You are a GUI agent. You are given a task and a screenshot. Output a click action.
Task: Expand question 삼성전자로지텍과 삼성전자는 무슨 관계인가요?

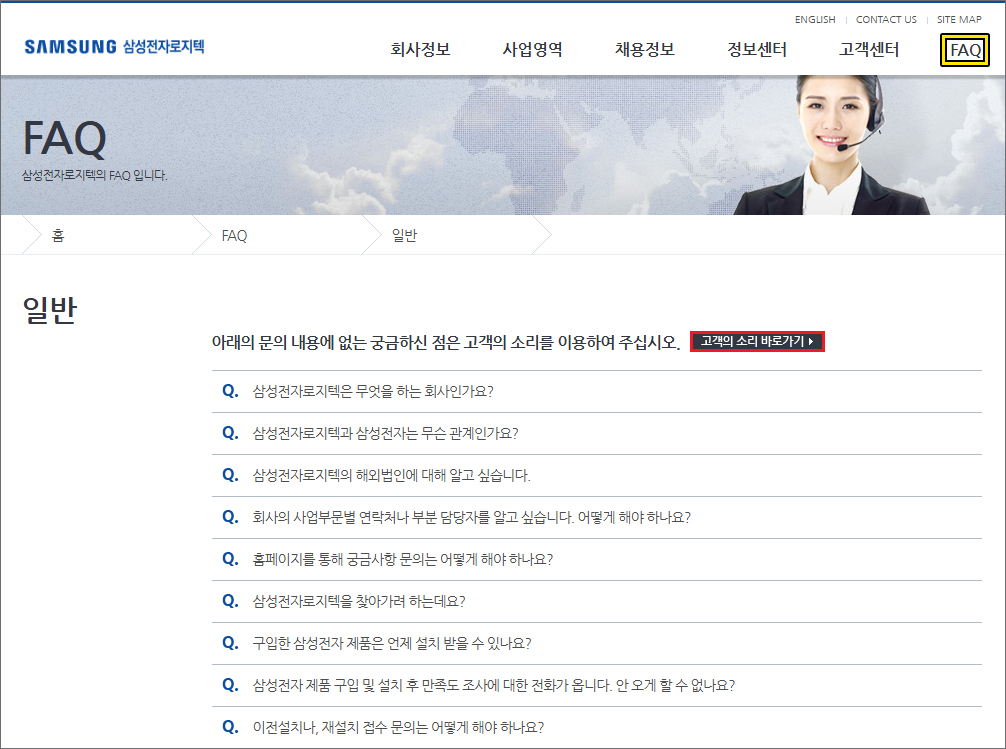pos(597,433)
